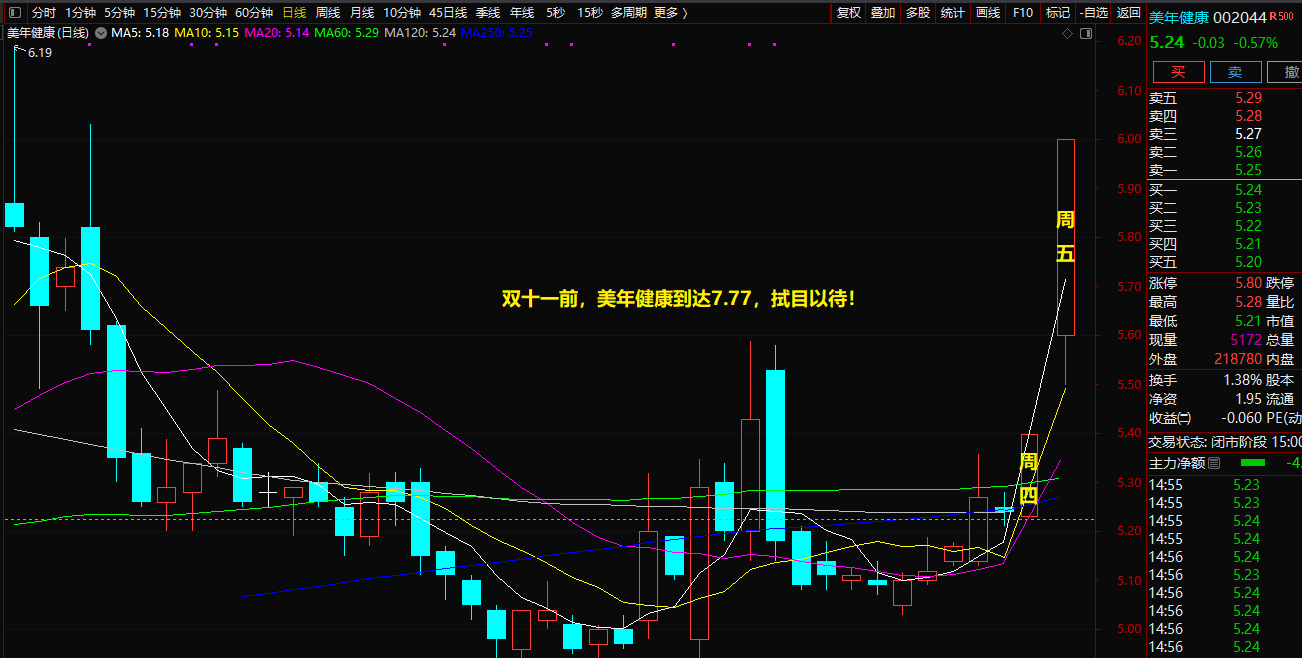This screenshot has height=658, width=1302.
Task: Click the MA10: 5.15 indicator label
Action: [207, 33]
